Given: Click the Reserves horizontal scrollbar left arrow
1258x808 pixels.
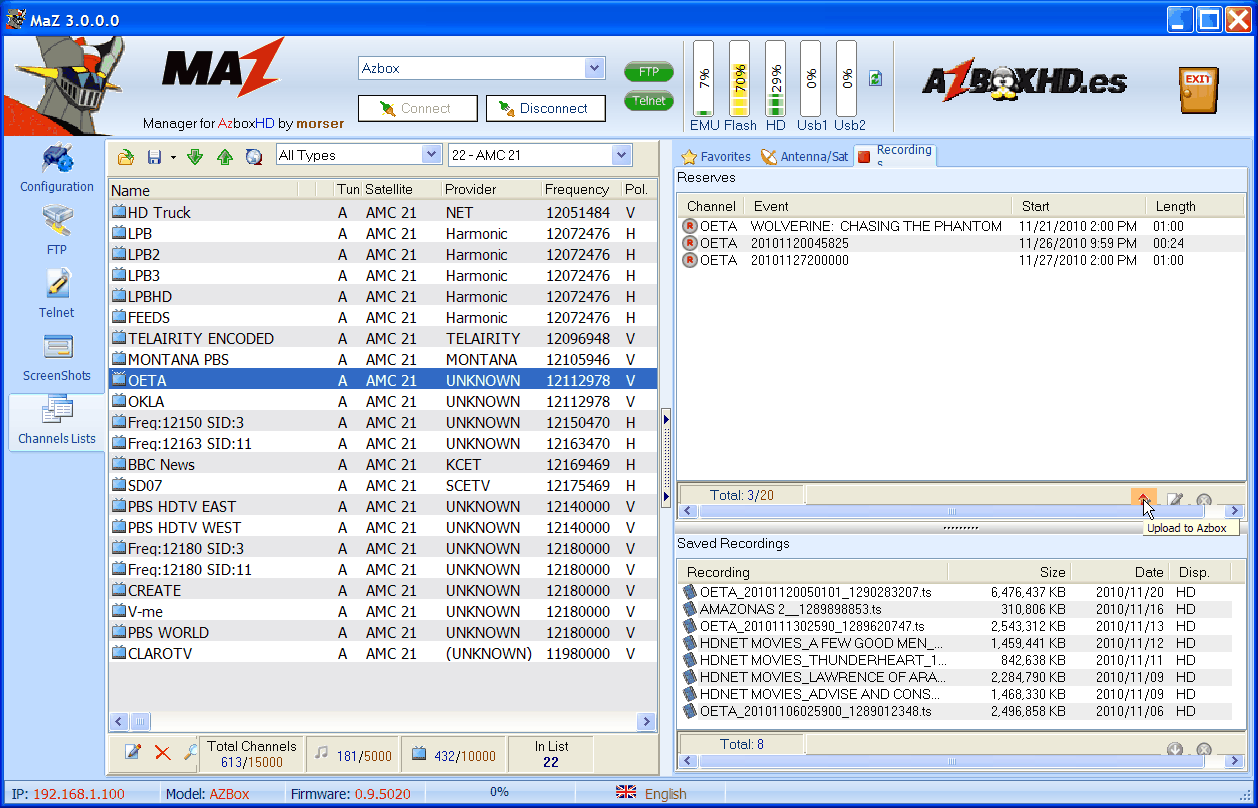Looking at the screenshot, I should [689, 511].
